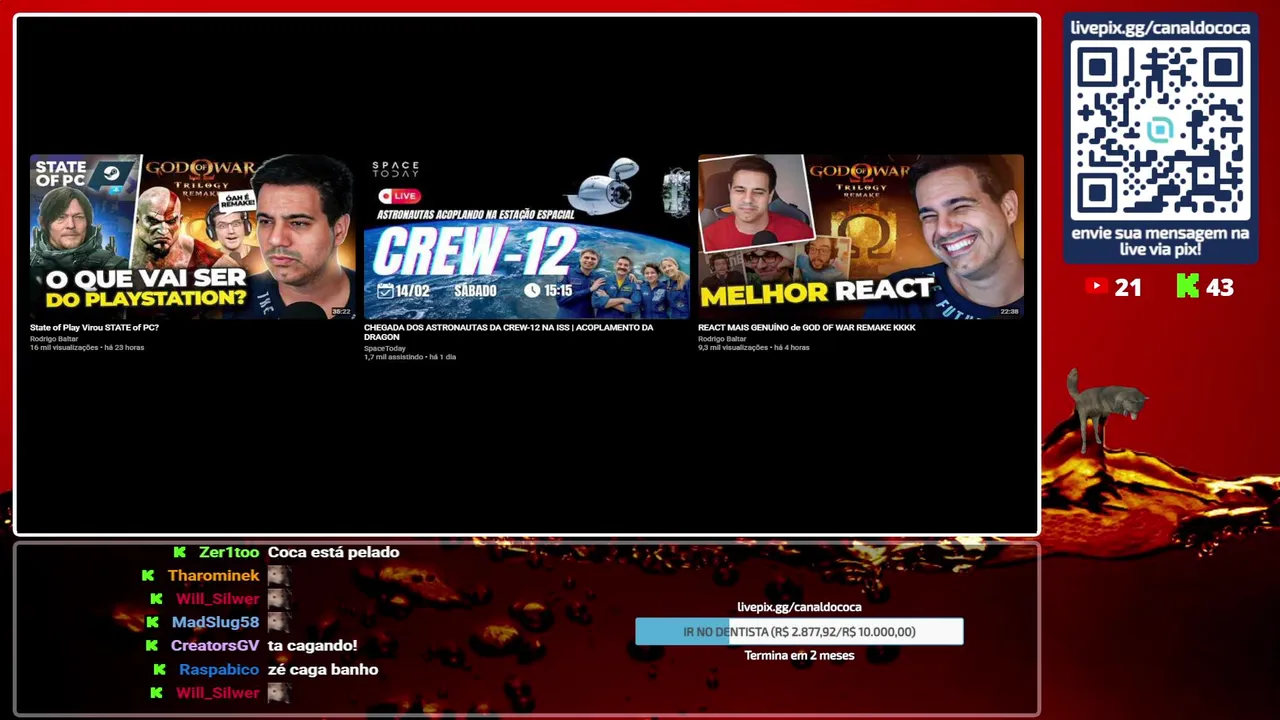This screenshot has height=720, width=1280.
Task: Click the livepix.gg/canaldococa text above QR code
Action: click(x=1160, y=28)
